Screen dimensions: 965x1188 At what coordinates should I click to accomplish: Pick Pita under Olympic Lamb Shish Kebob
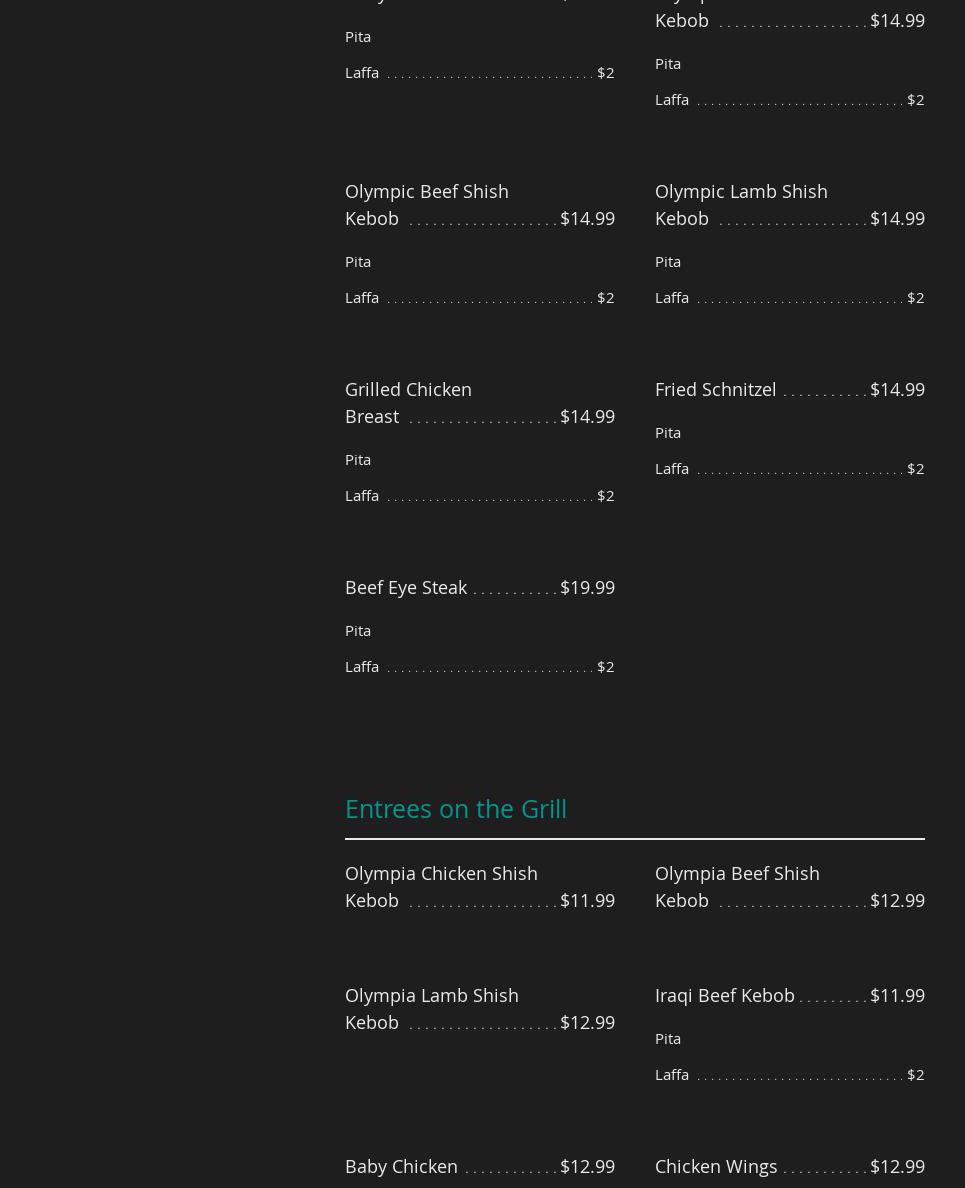click(668, 261)
